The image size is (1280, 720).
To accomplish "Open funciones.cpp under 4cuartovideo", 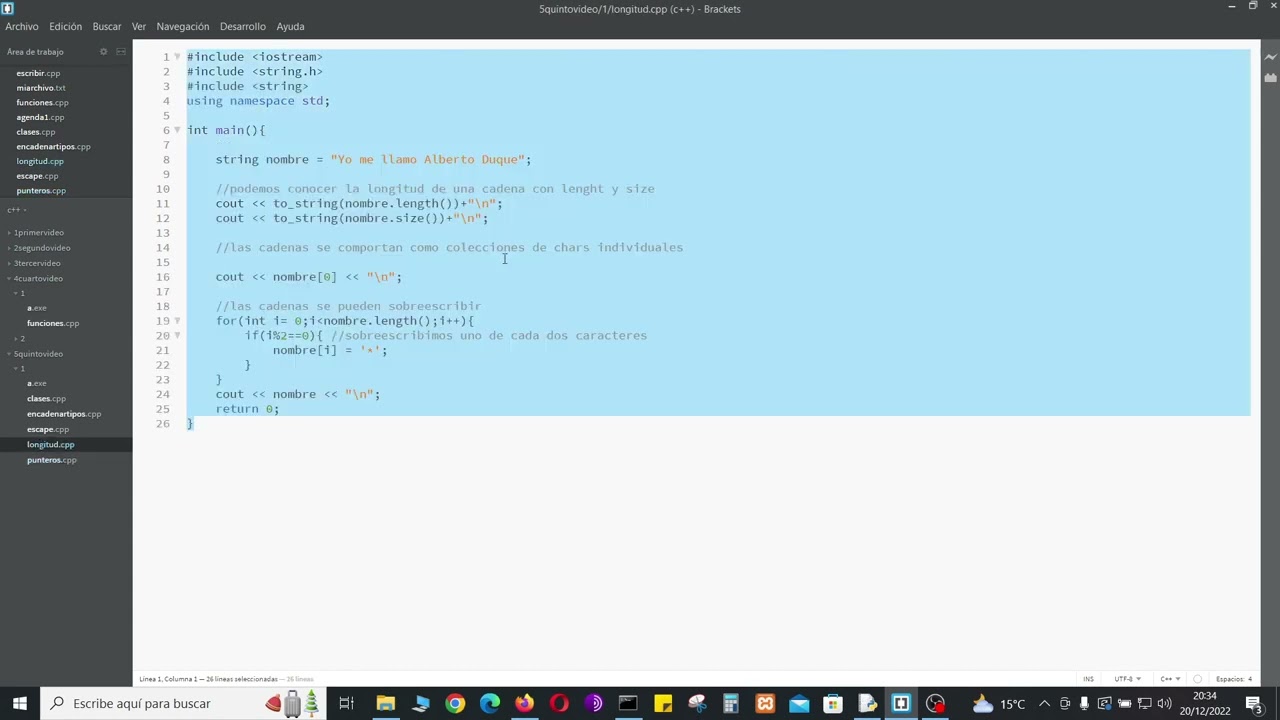I will (53, 323).
